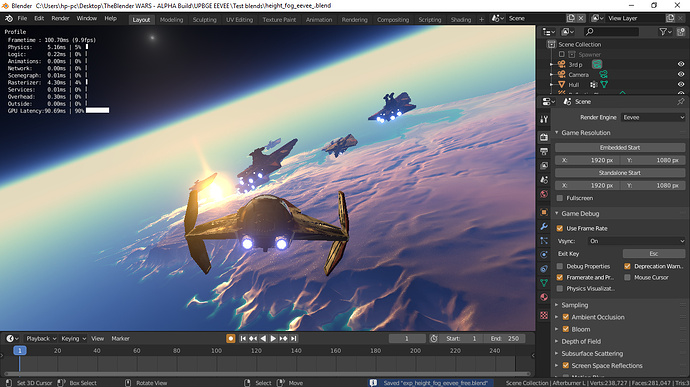This screenshot has height=387, width=690.
Task: Open the Playback dropdown in timeline
Action: click(x=41, y=339)
